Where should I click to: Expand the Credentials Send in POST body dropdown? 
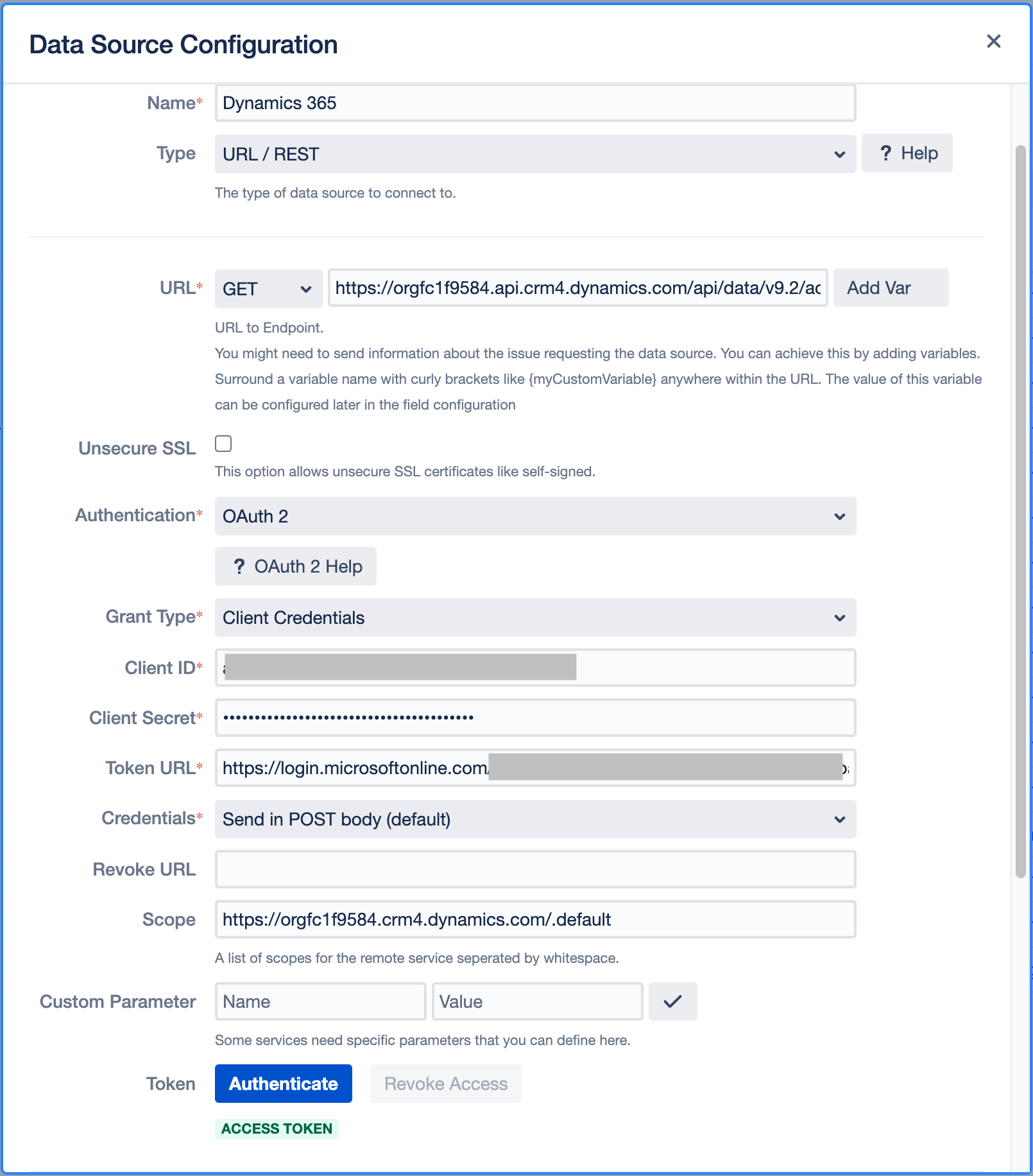534,819
